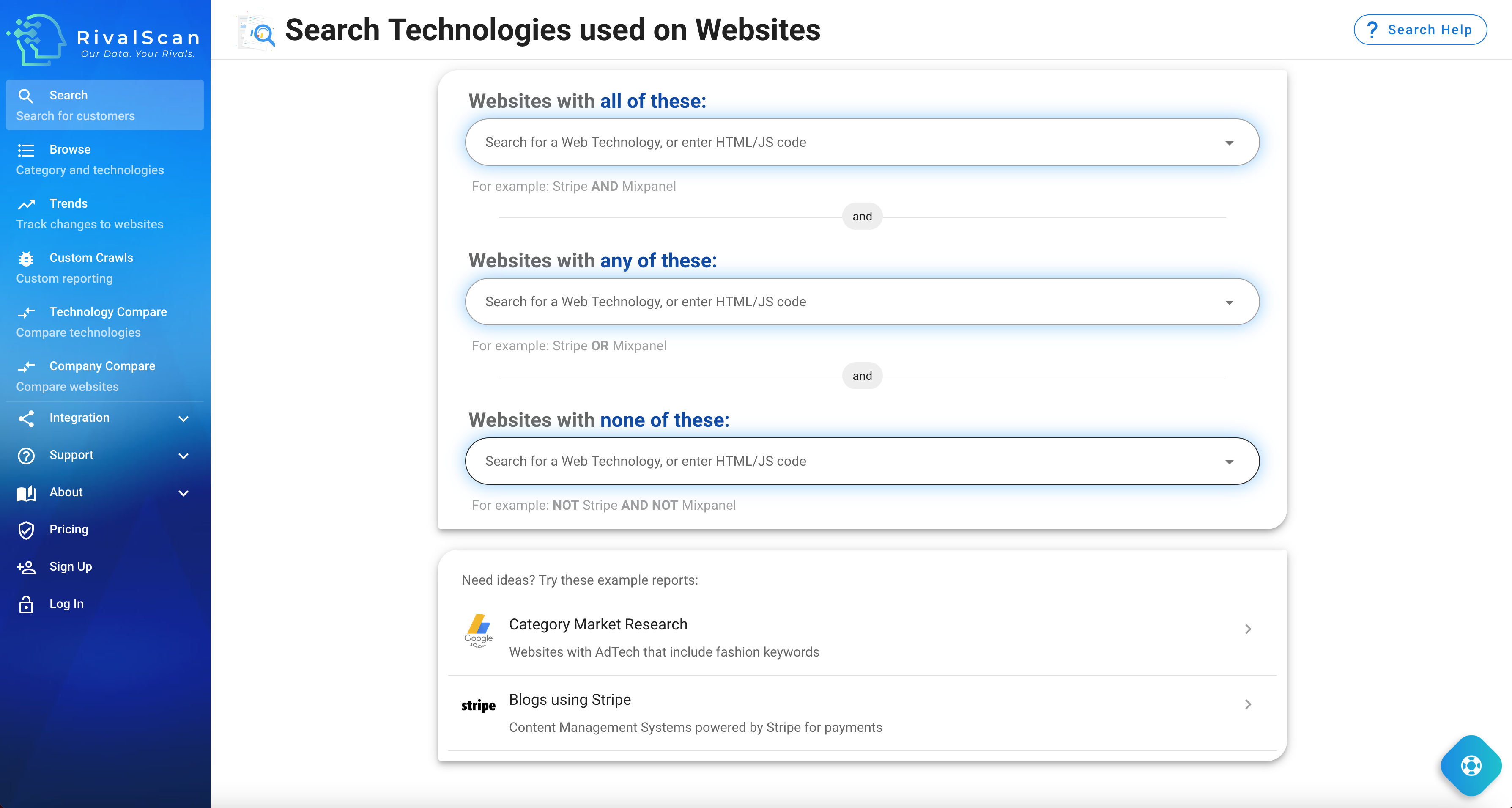Image resolution: width=1512 pixels, height=808 pixels.
Task: Click the Technology Compare arrows icon
Action: 26,312
